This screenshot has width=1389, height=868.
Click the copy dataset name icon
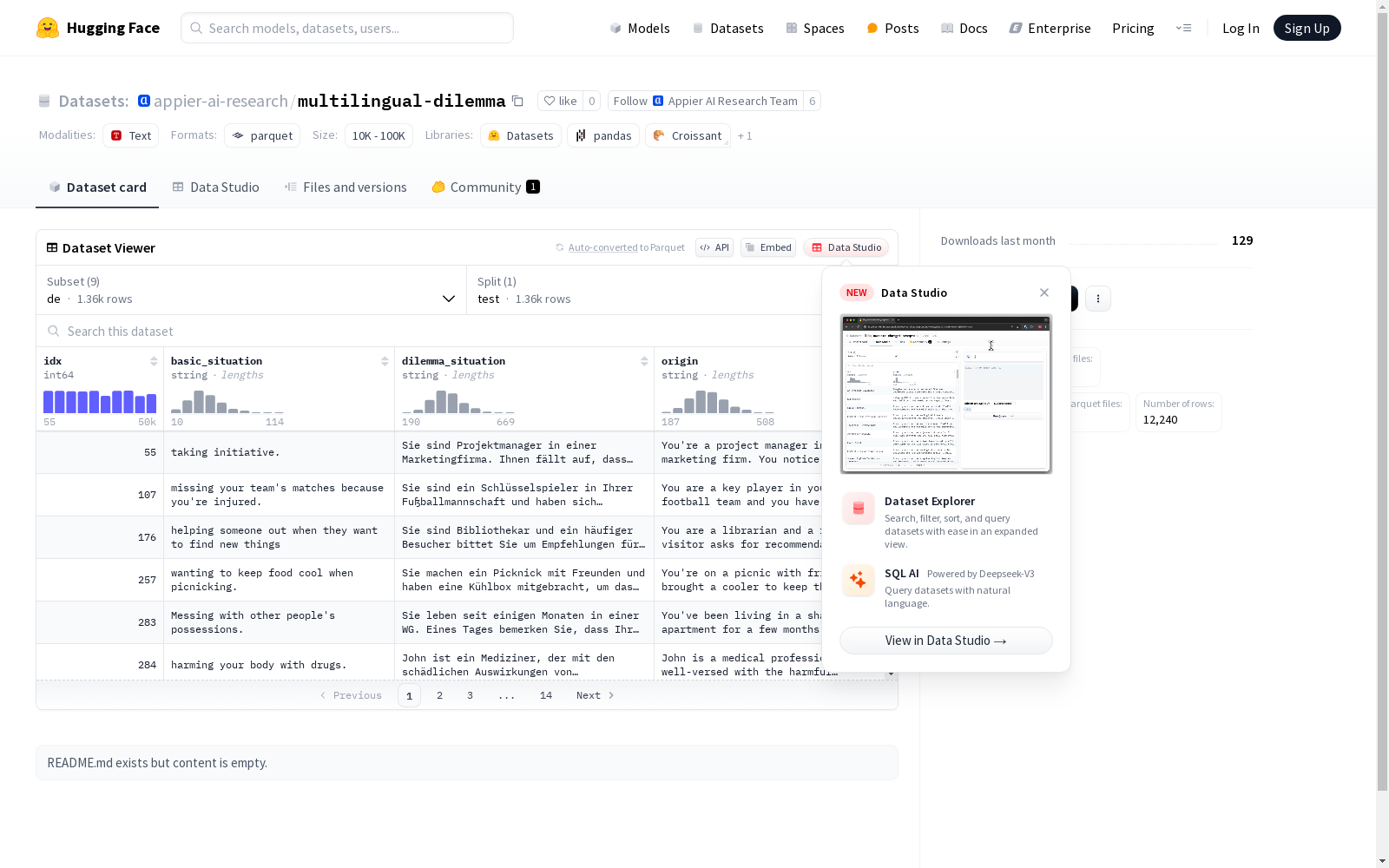(x=517, y=101)
